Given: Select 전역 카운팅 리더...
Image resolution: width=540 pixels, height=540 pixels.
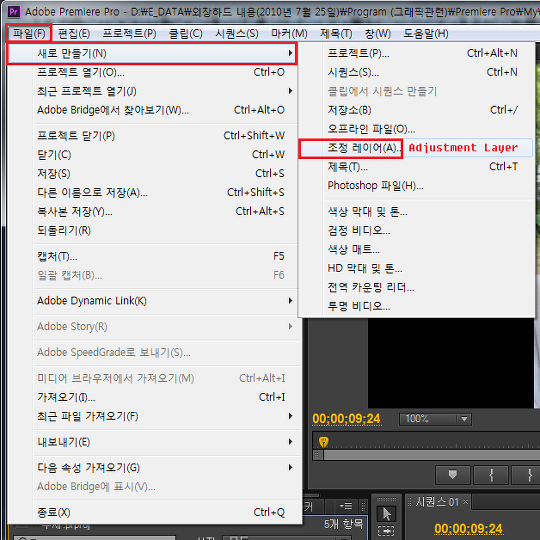Looking at the screenshot, I should (x=416, y=287).
